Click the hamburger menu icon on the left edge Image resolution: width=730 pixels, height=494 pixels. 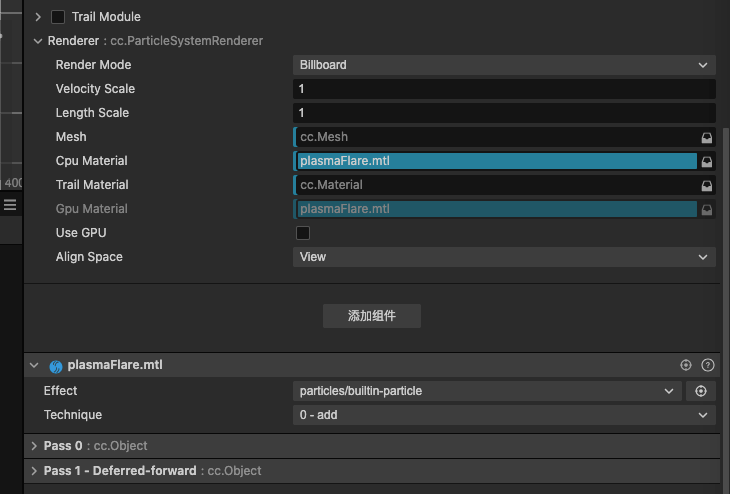tap(10, 205)
